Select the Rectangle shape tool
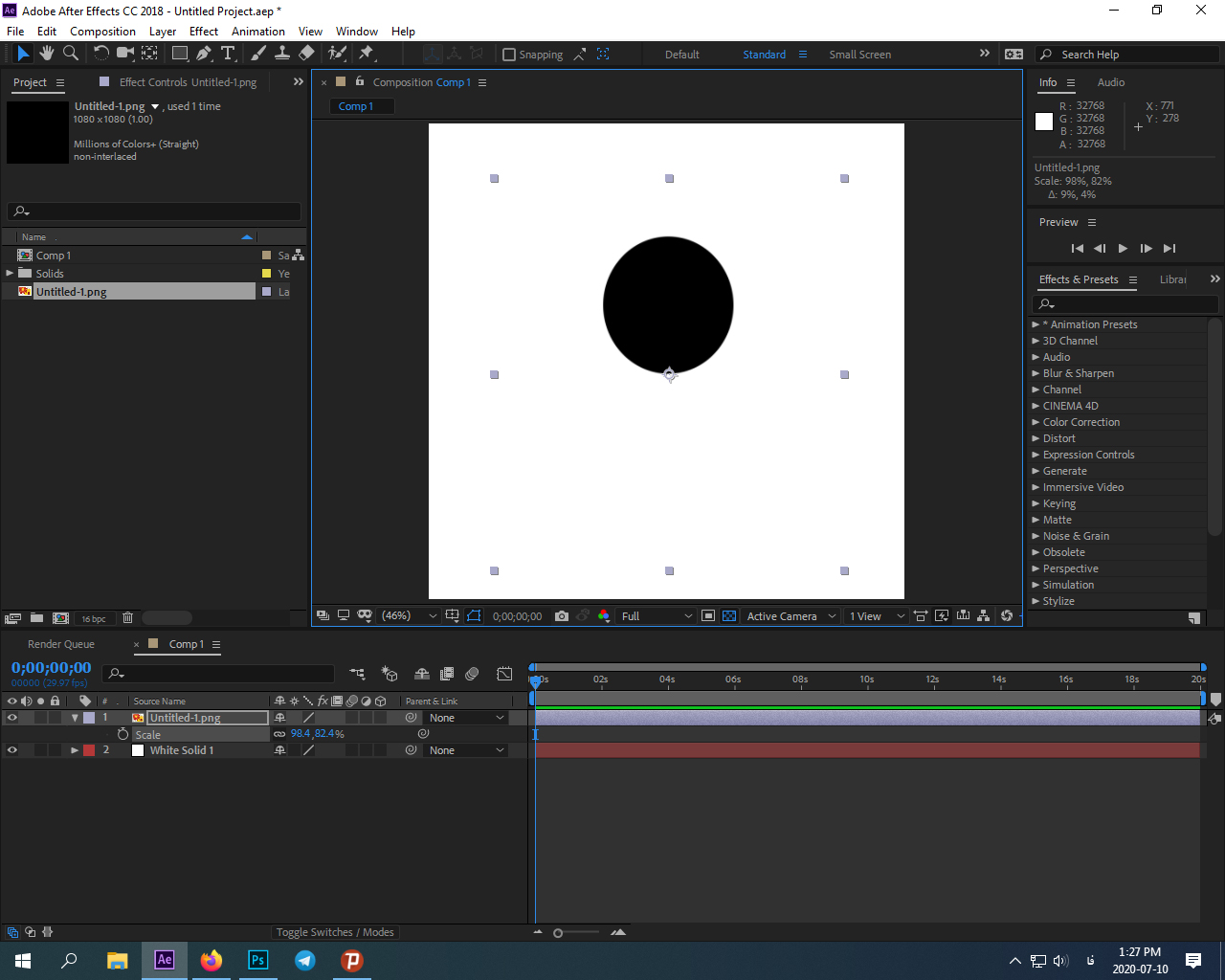Image resolution: width=1225 pixels, height=980 pixels. (180, 54)
